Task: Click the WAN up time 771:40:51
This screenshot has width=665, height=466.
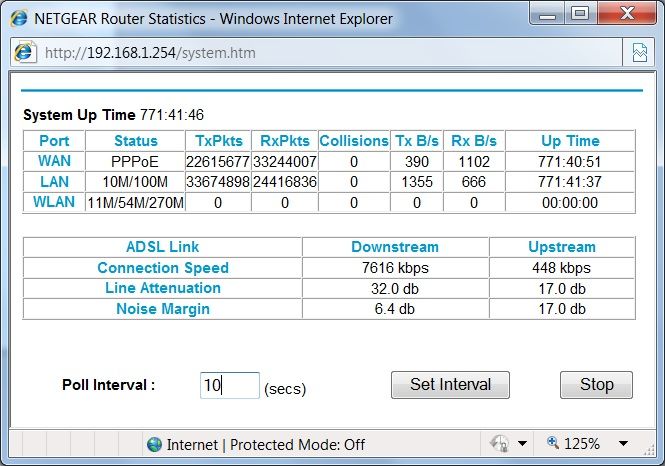Action: [570, 162]
